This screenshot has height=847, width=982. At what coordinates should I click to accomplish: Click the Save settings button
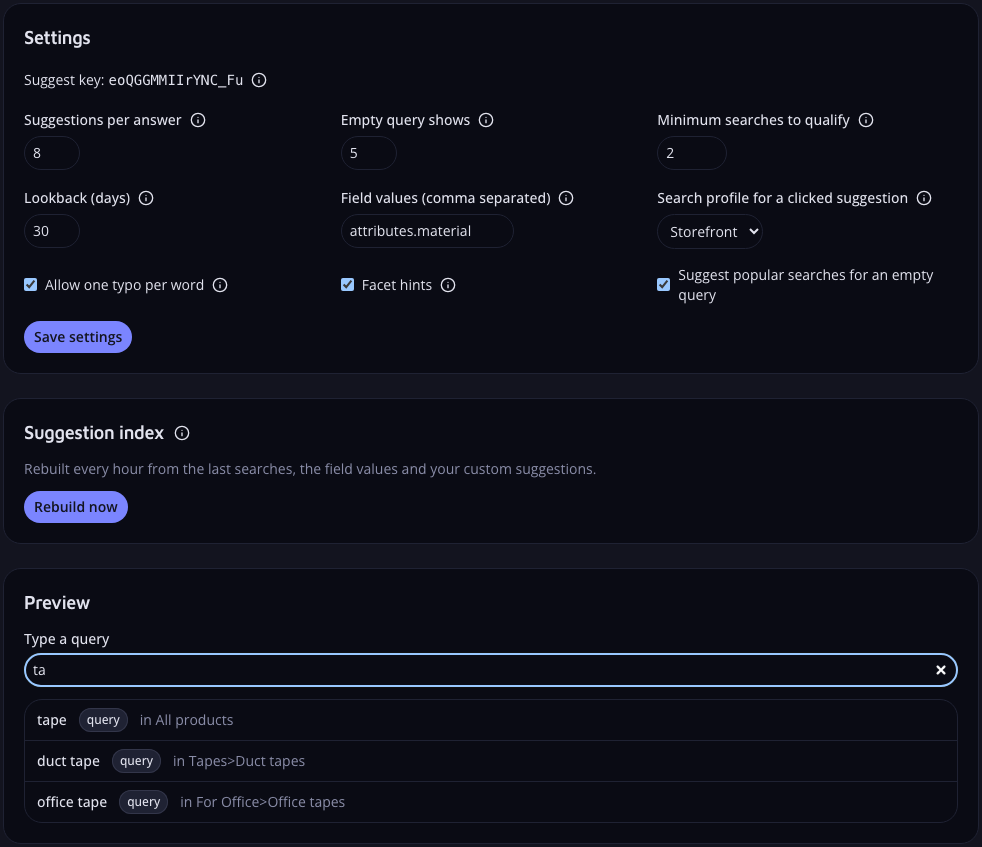tap(78, 337)
